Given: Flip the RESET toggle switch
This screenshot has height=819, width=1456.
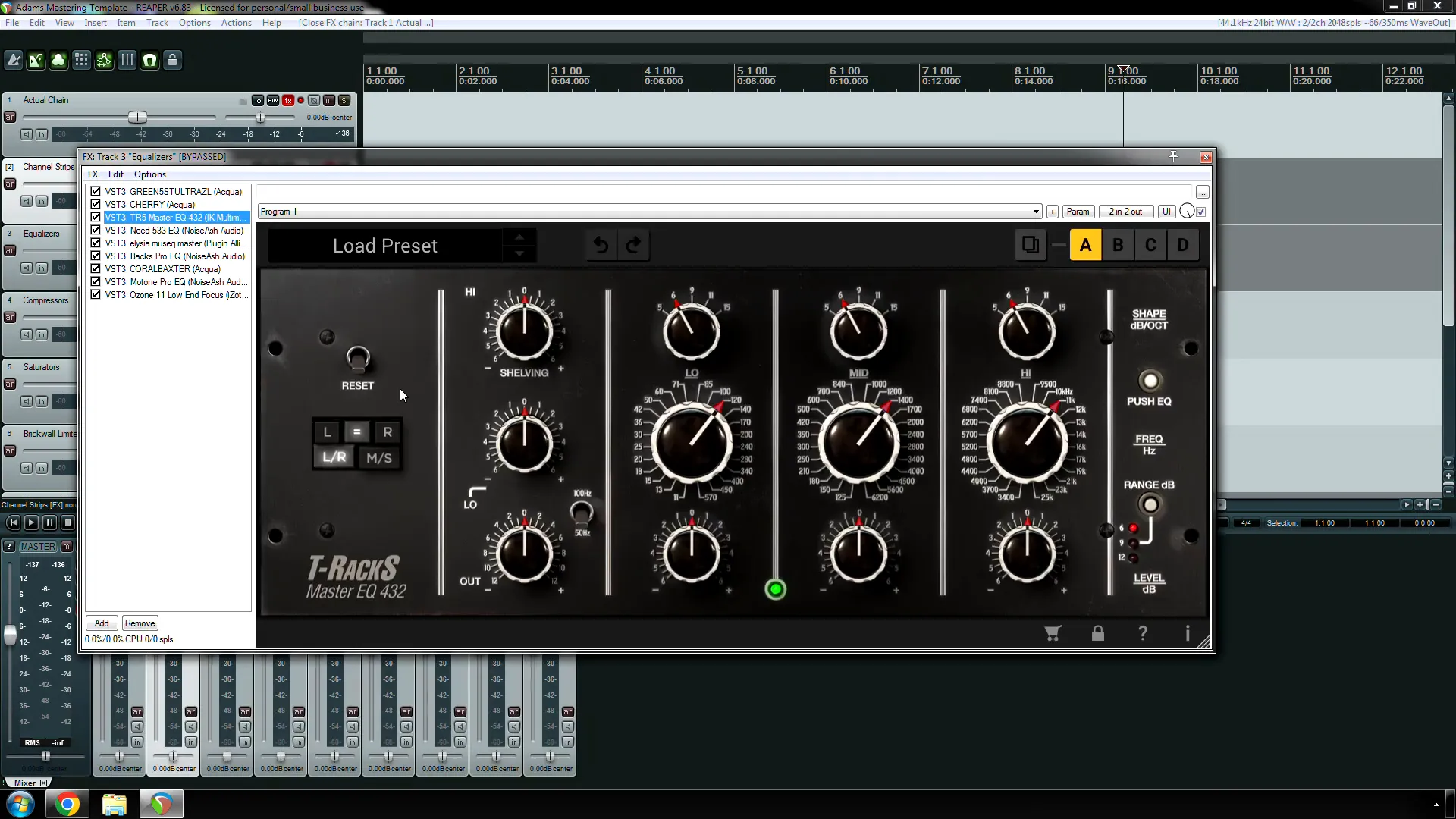Looking at the screenshot, I should pyautogui.click(x=358, y=359).
